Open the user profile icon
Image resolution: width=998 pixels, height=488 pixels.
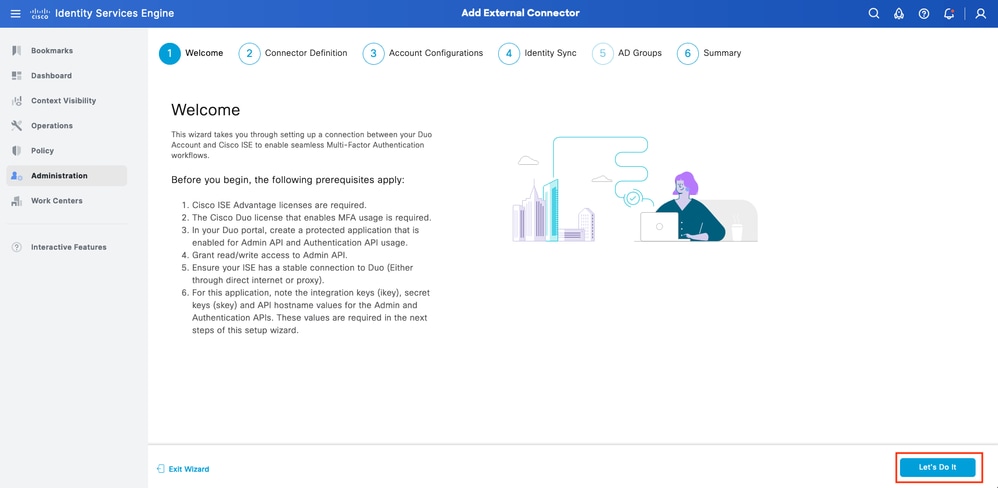(x=980, y=13)
